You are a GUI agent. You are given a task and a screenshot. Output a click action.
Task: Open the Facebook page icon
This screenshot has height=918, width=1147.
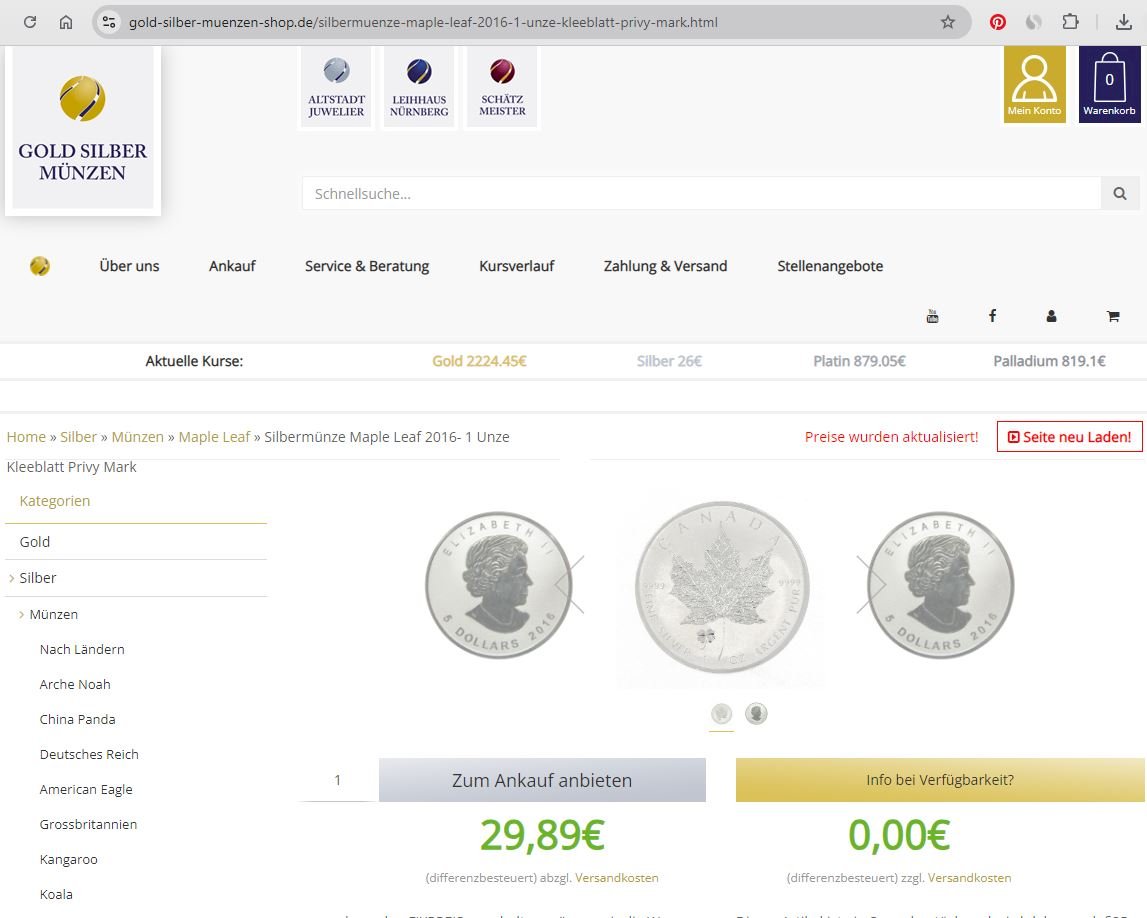tap(992, 316)
